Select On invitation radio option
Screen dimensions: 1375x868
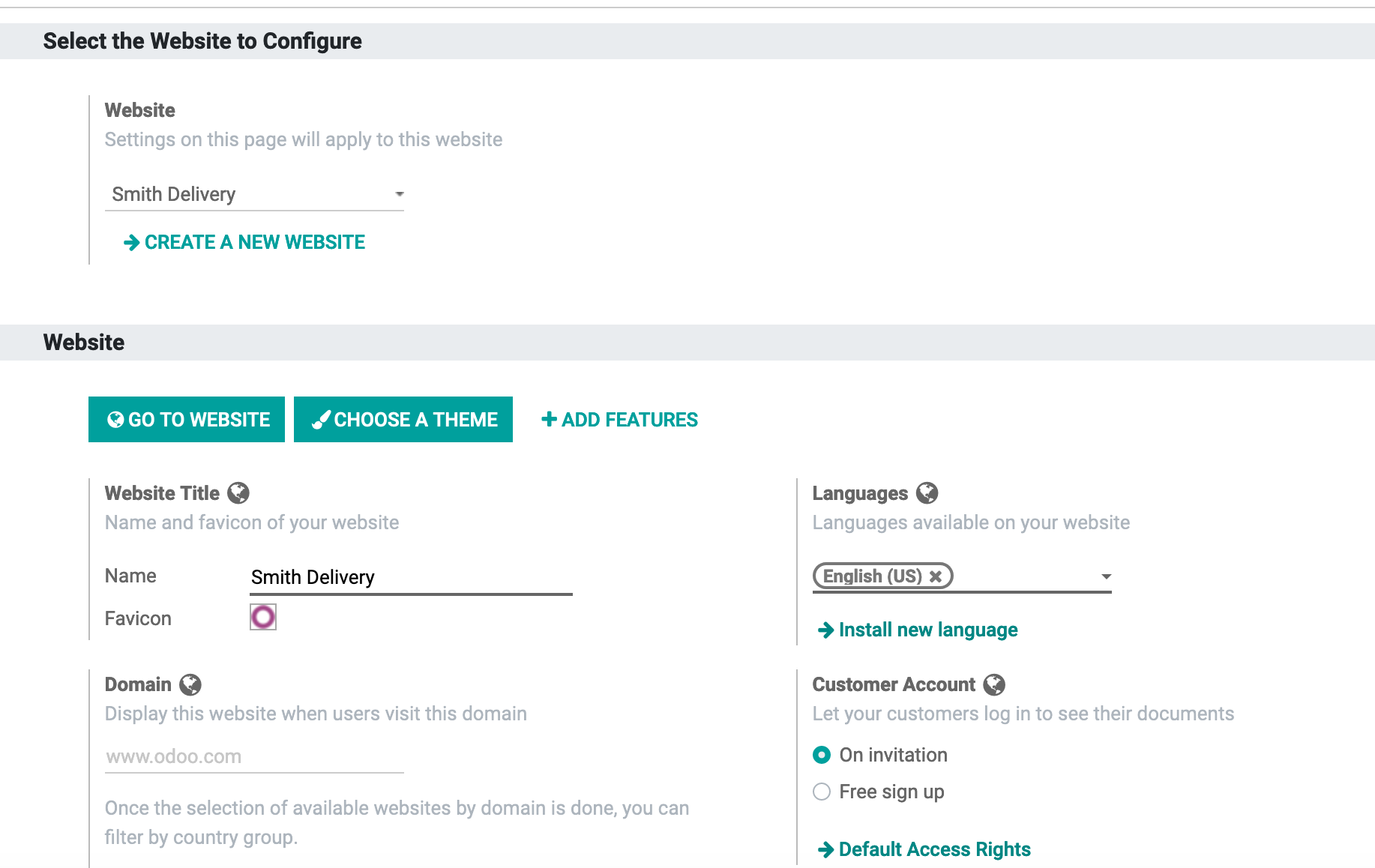(822, 755)
